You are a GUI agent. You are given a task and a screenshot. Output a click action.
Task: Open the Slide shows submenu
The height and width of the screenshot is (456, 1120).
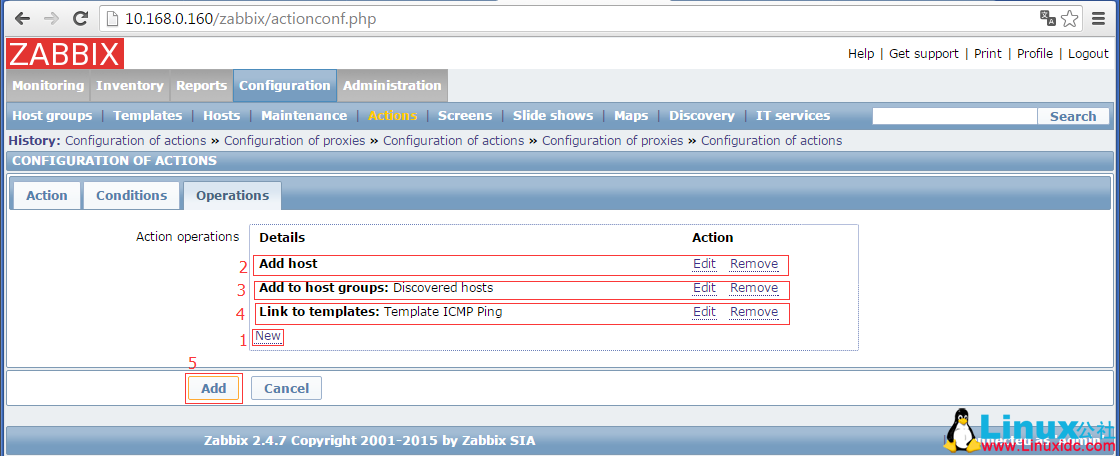pos(553,116)
